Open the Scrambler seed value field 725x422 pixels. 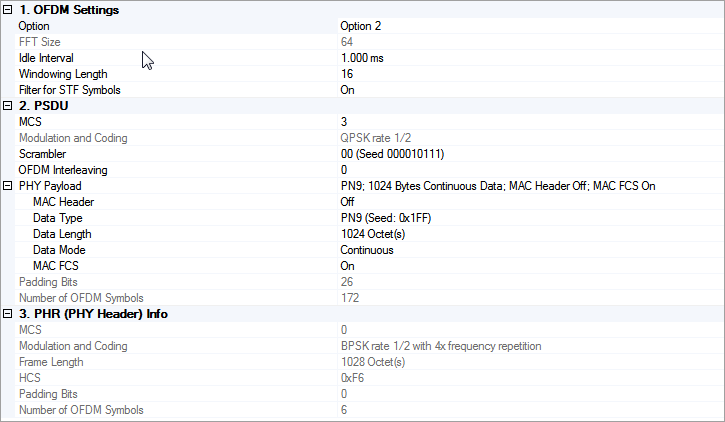[x=392, y=154]
